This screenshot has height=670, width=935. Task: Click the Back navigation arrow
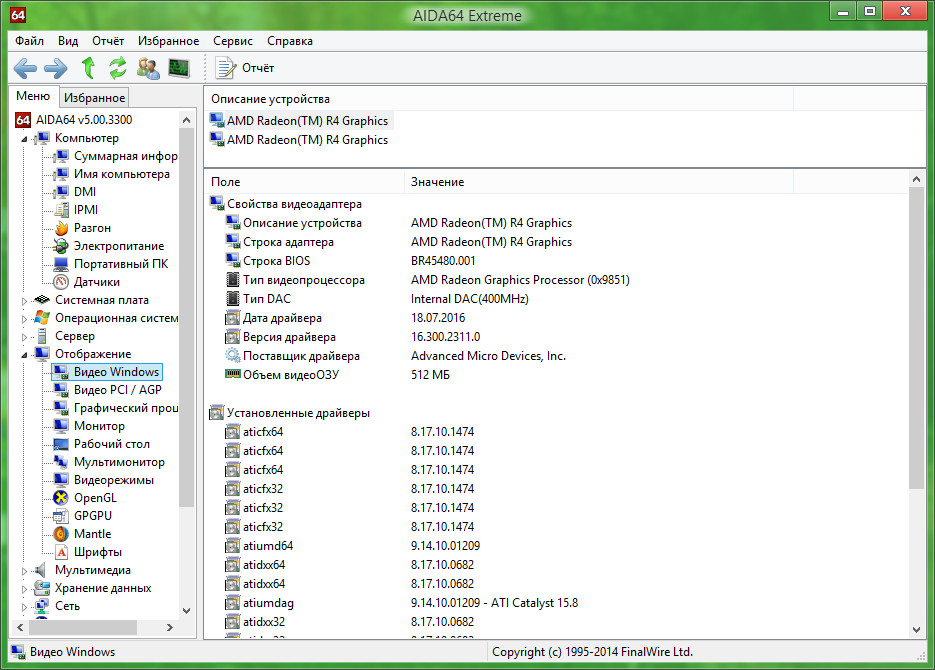25,68
